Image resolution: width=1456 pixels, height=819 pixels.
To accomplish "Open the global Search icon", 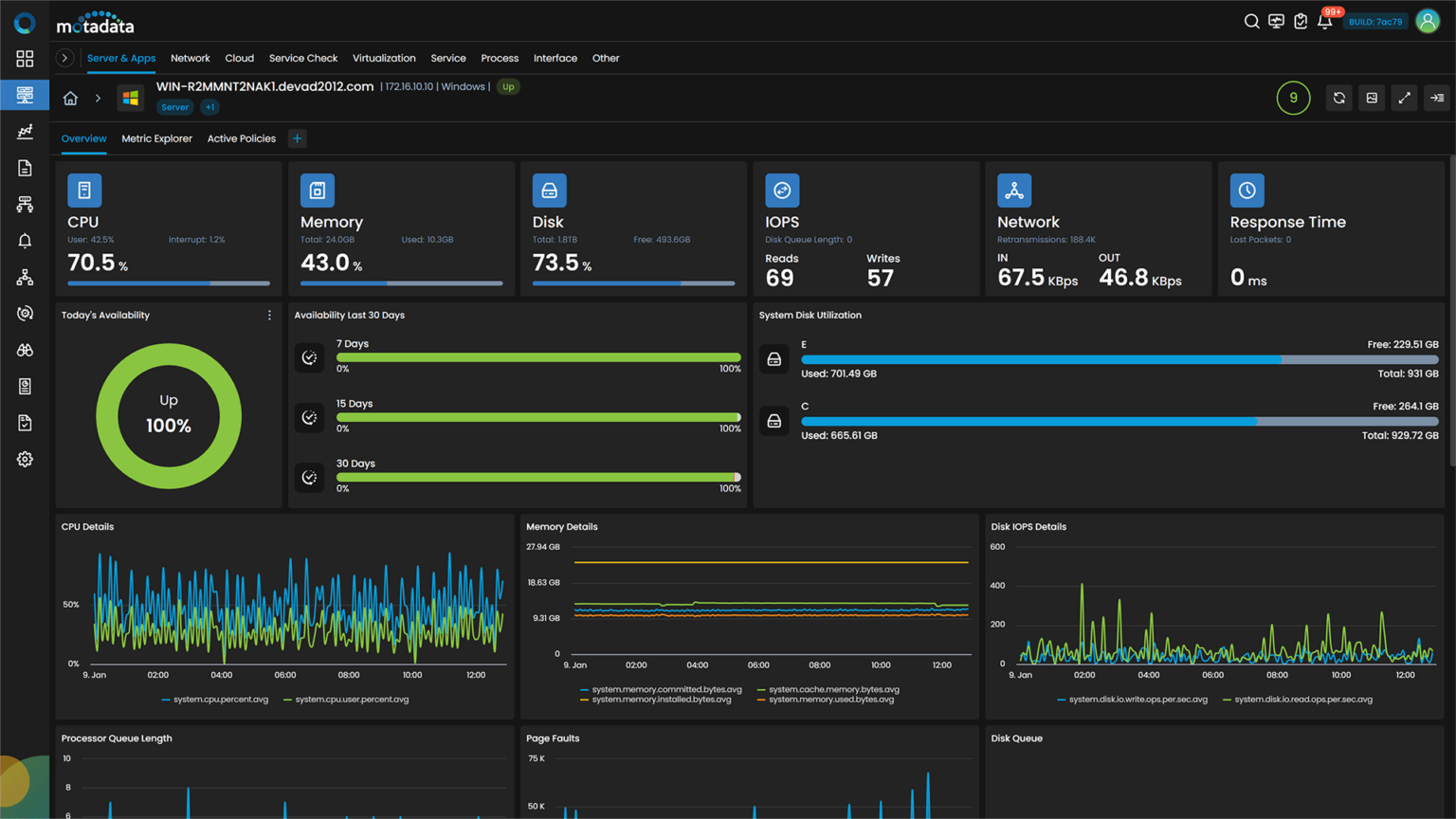I will pyautogui.click(x=1251, y=21).
